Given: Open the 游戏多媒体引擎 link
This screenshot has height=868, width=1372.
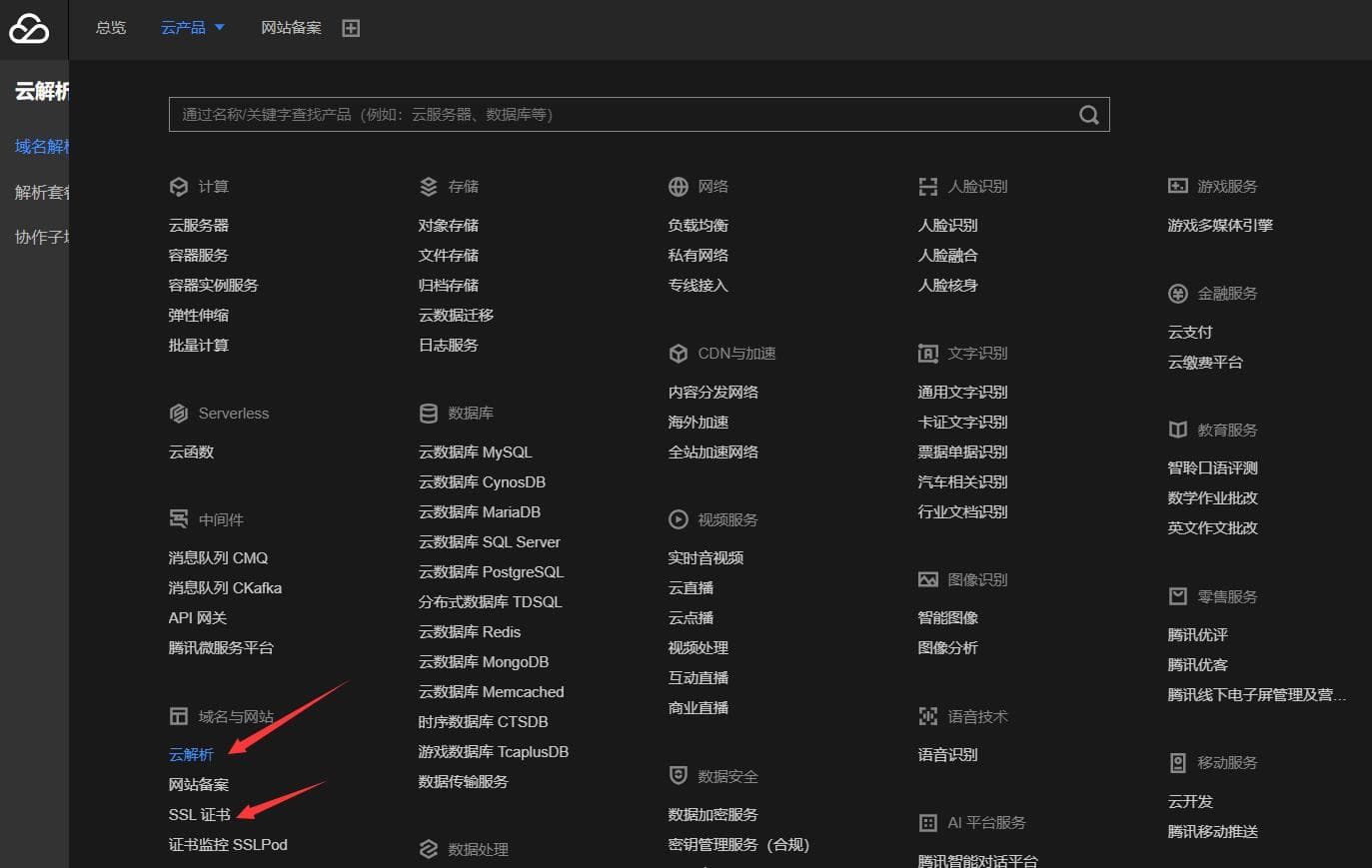Looking at the screenshot, I should pos(1220,226).
